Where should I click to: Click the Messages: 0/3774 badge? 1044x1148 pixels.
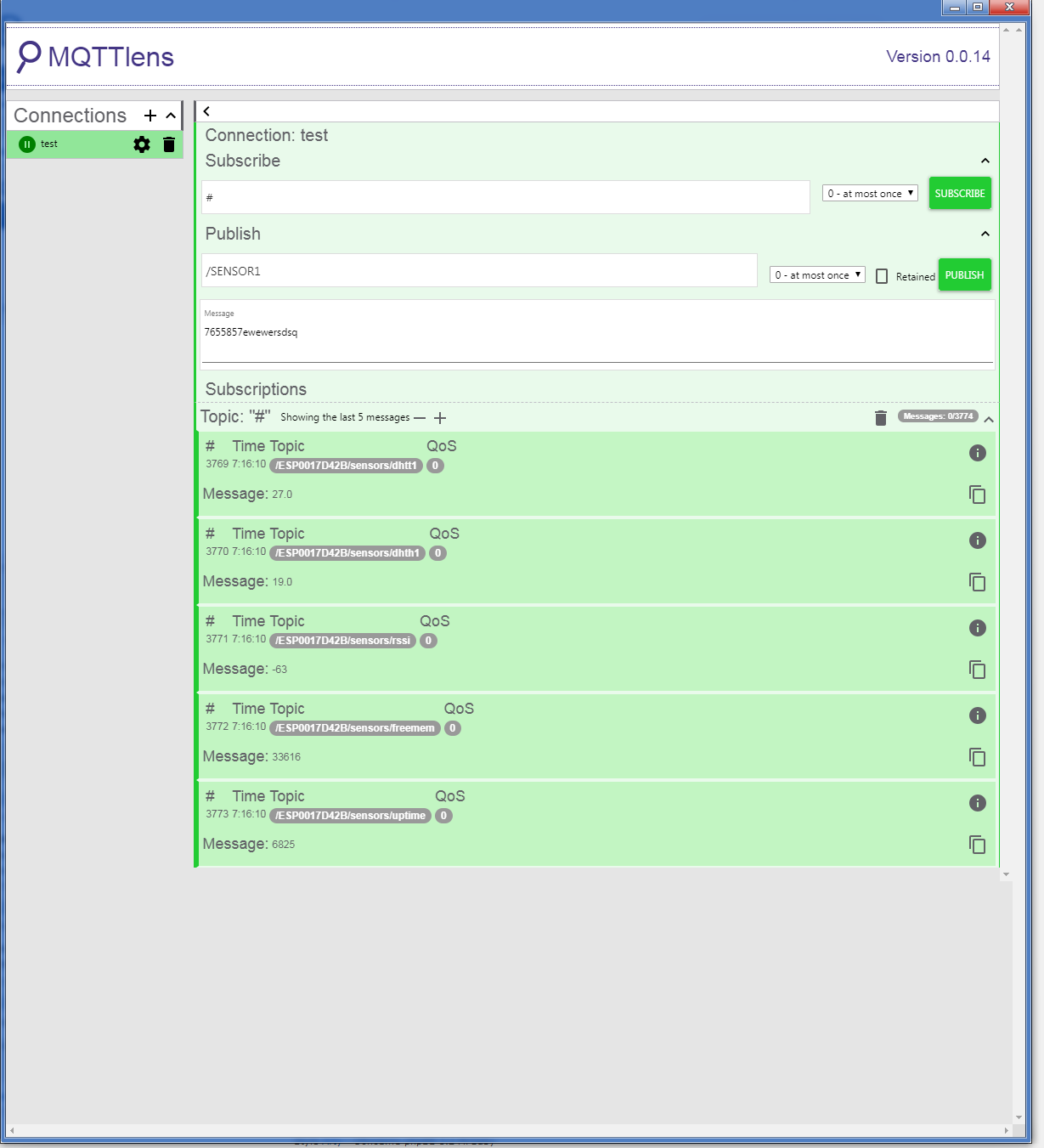click(x=939, y=416)
